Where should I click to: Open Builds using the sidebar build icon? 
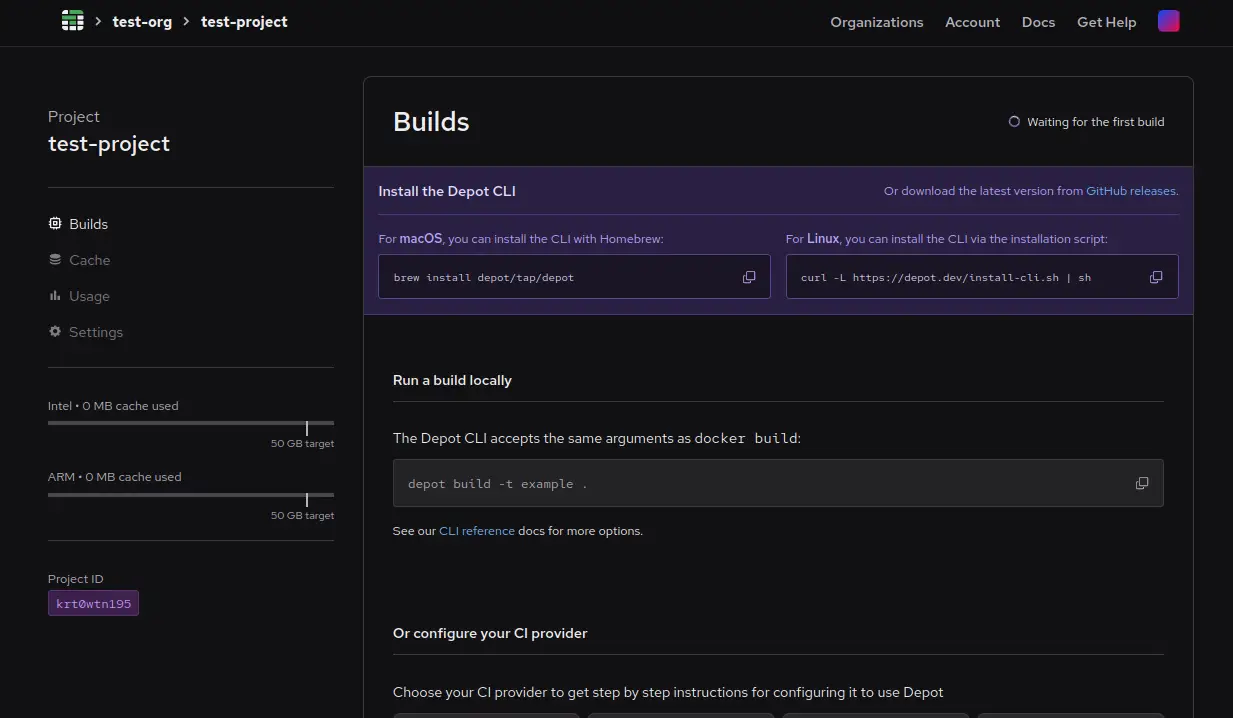pos(55,223)
